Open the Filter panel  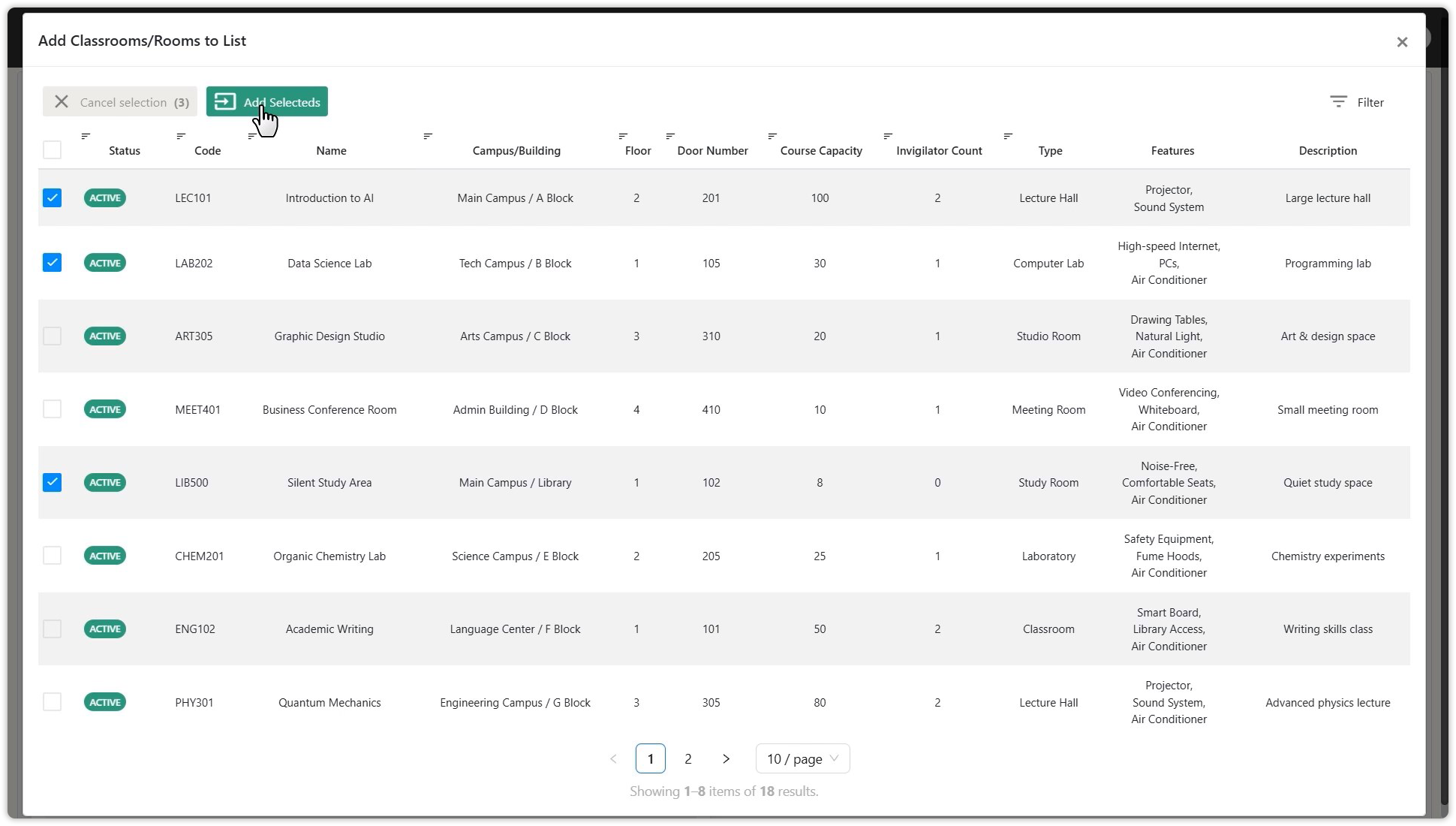pos(1357,102)
